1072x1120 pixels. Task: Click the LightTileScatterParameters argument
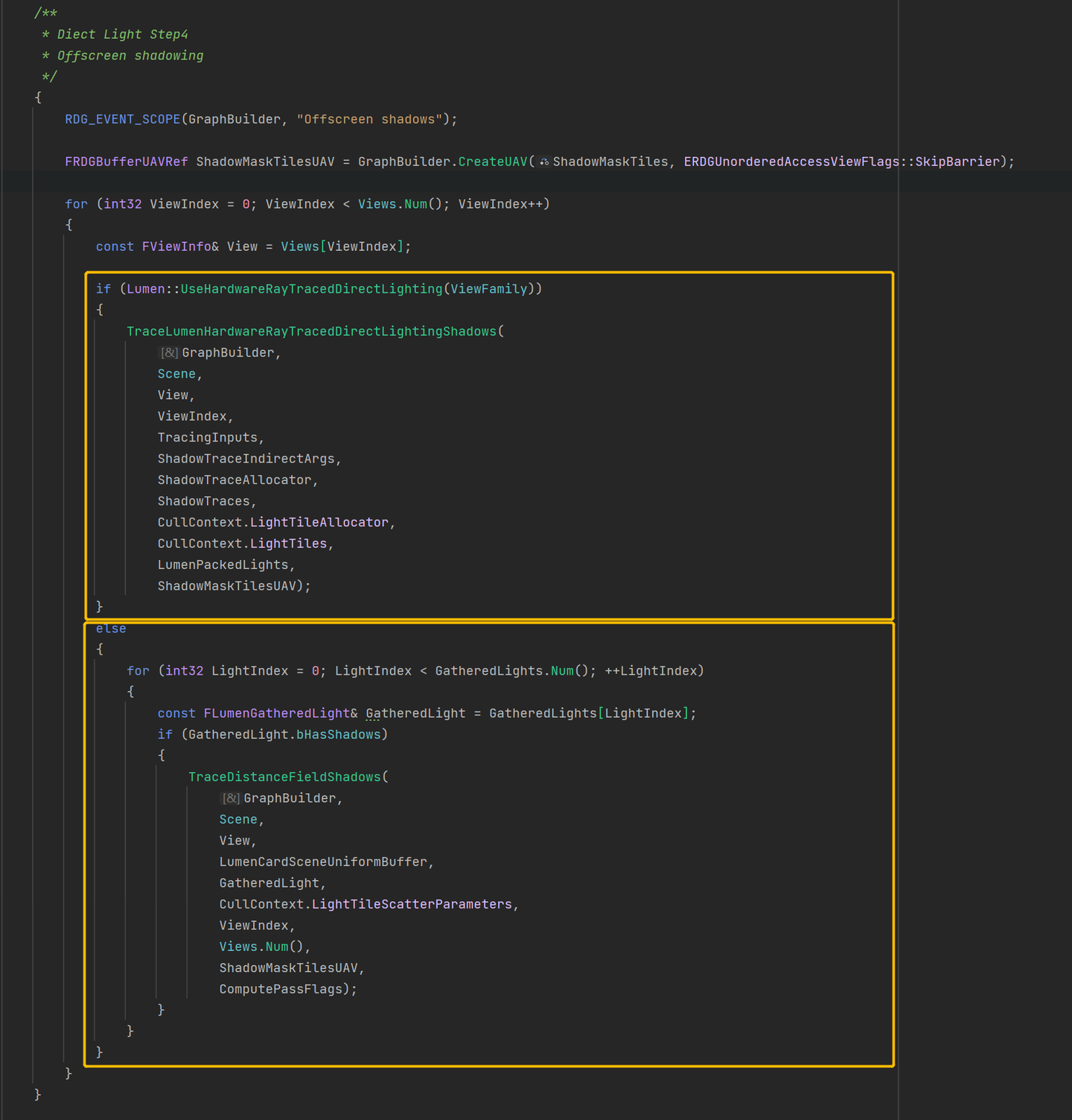coord(412,904)
